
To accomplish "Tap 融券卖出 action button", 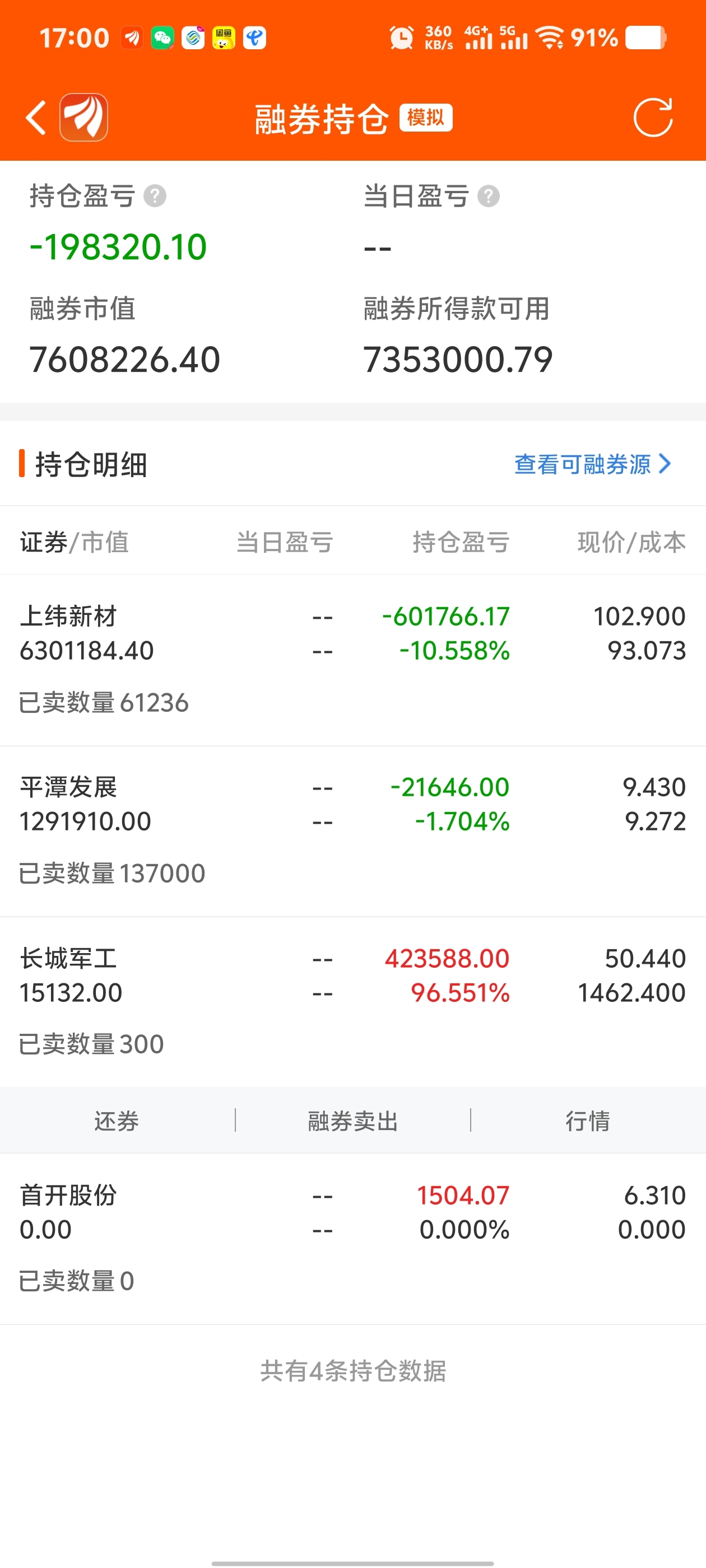I will coord(352,1121).
